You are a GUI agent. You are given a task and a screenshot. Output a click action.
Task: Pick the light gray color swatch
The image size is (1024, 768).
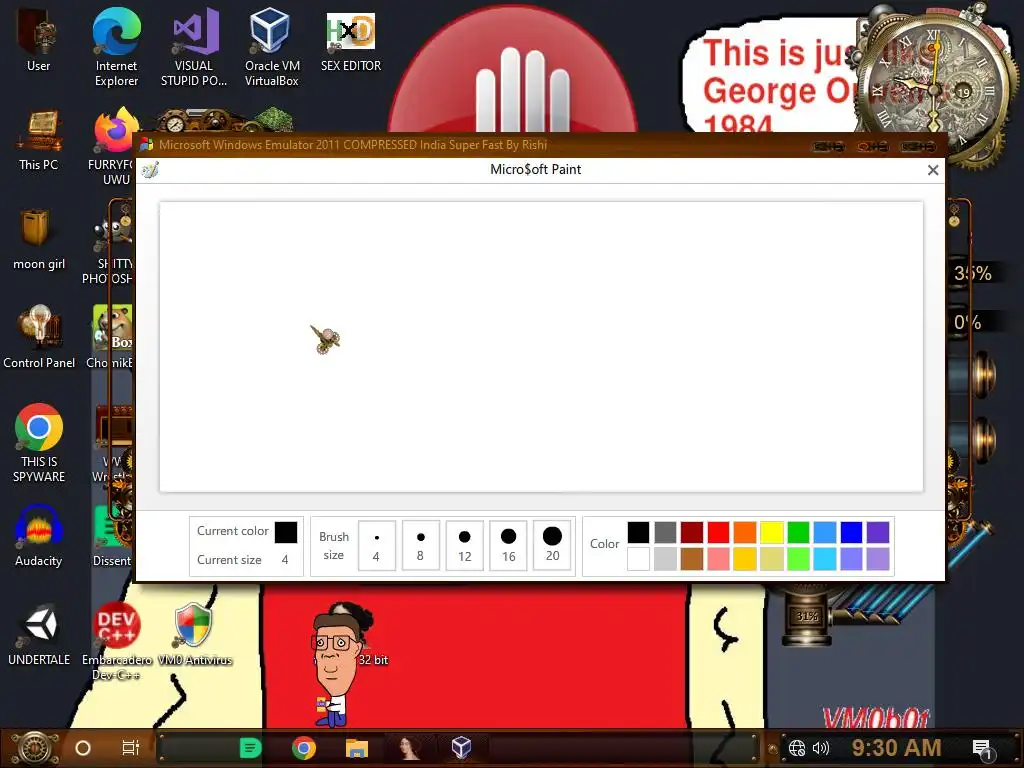(x=665, y=559)
